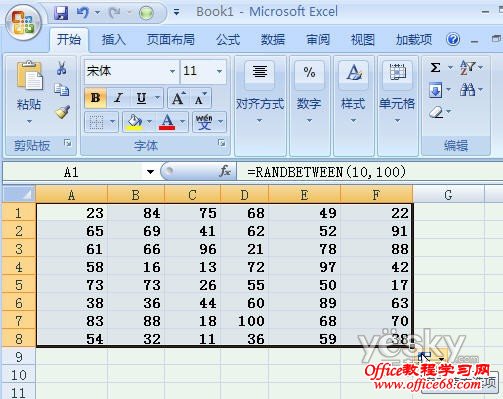Screen dimensions: 503x399
Task: Select the cell containing 100
Action: [x=244, y=321]
